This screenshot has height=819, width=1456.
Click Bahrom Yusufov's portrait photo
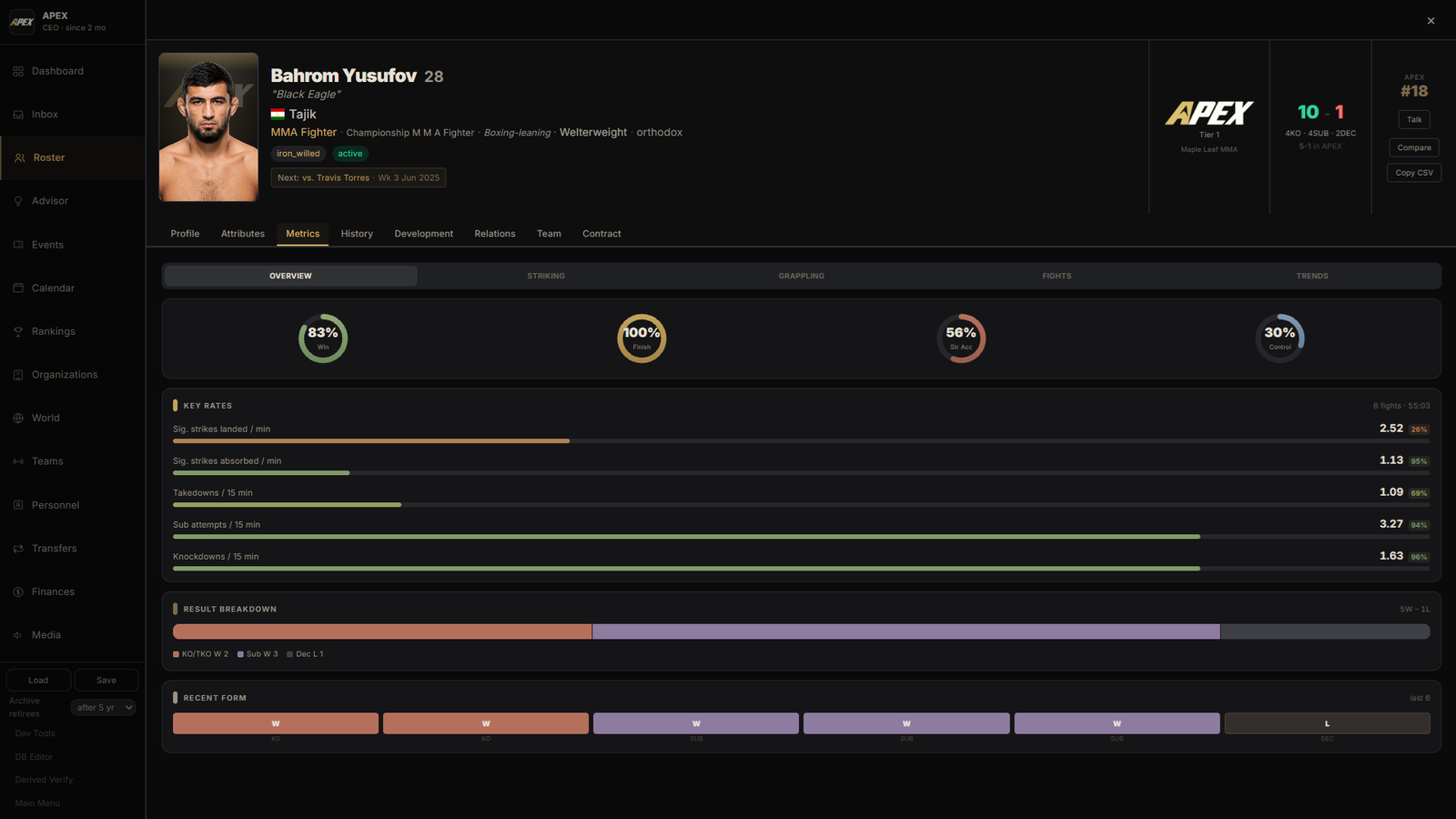(x=208, y=126)
